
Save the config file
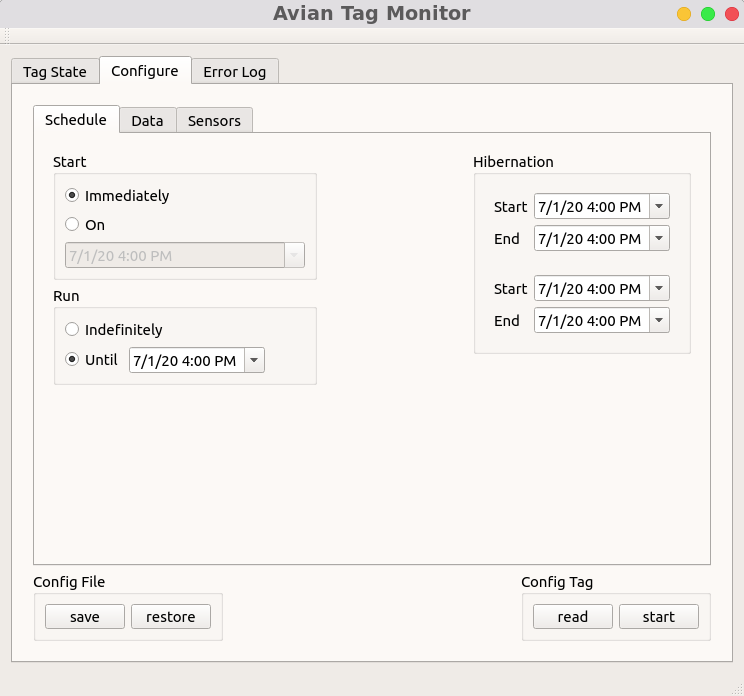pos(85,616)
